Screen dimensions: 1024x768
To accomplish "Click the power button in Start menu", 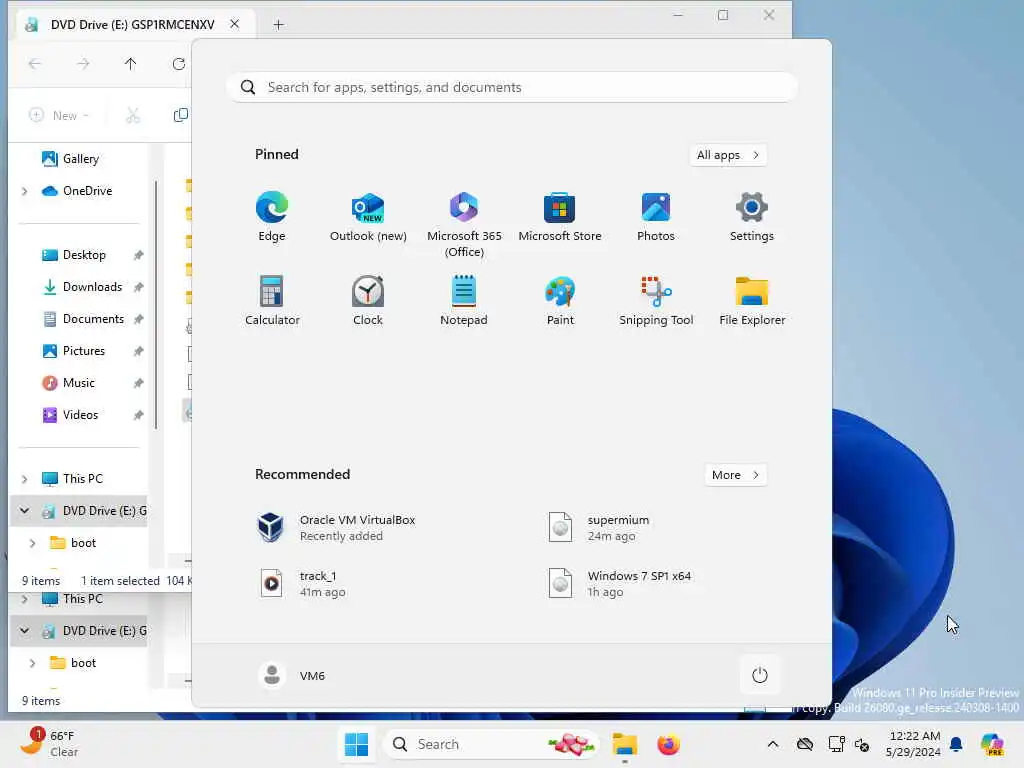I will pos(760,675).
